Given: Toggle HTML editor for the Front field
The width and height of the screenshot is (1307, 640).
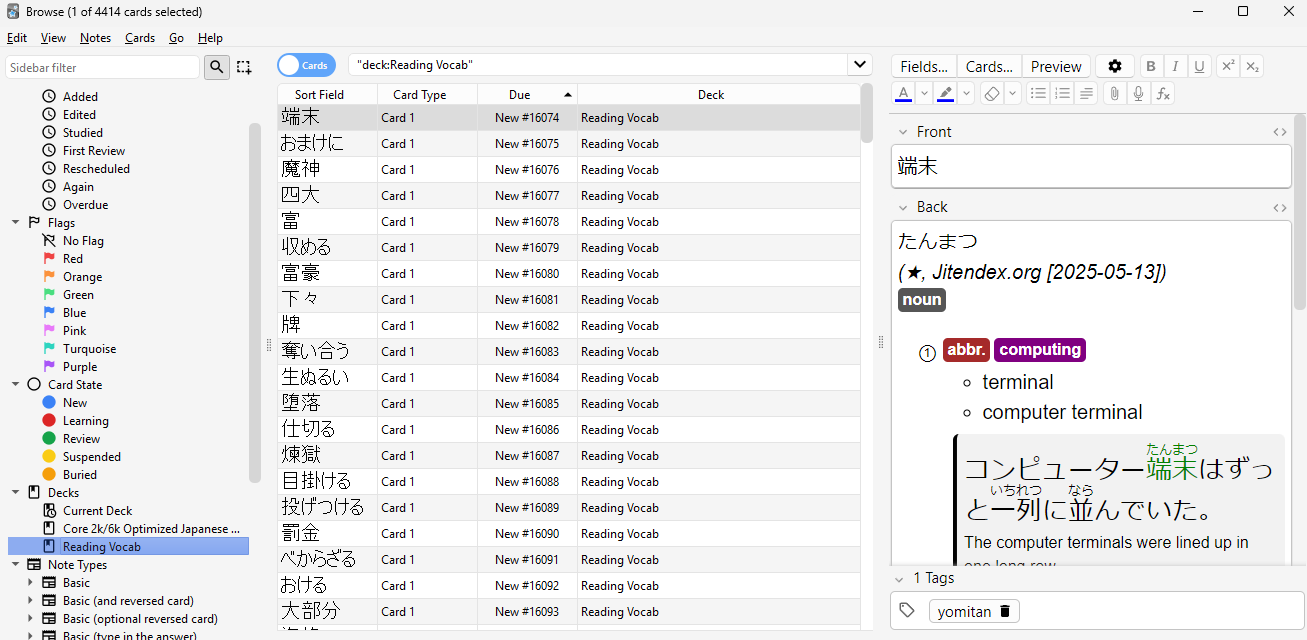Looking at the screenshot, I should click(1279, 132).
